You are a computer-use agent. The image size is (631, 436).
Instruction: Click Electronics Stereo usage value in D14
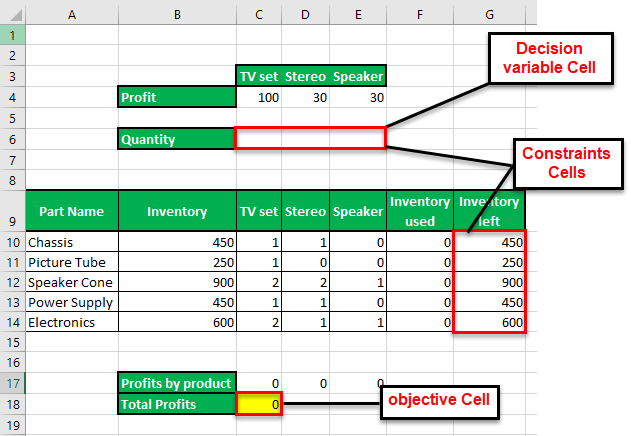[305, 322]
